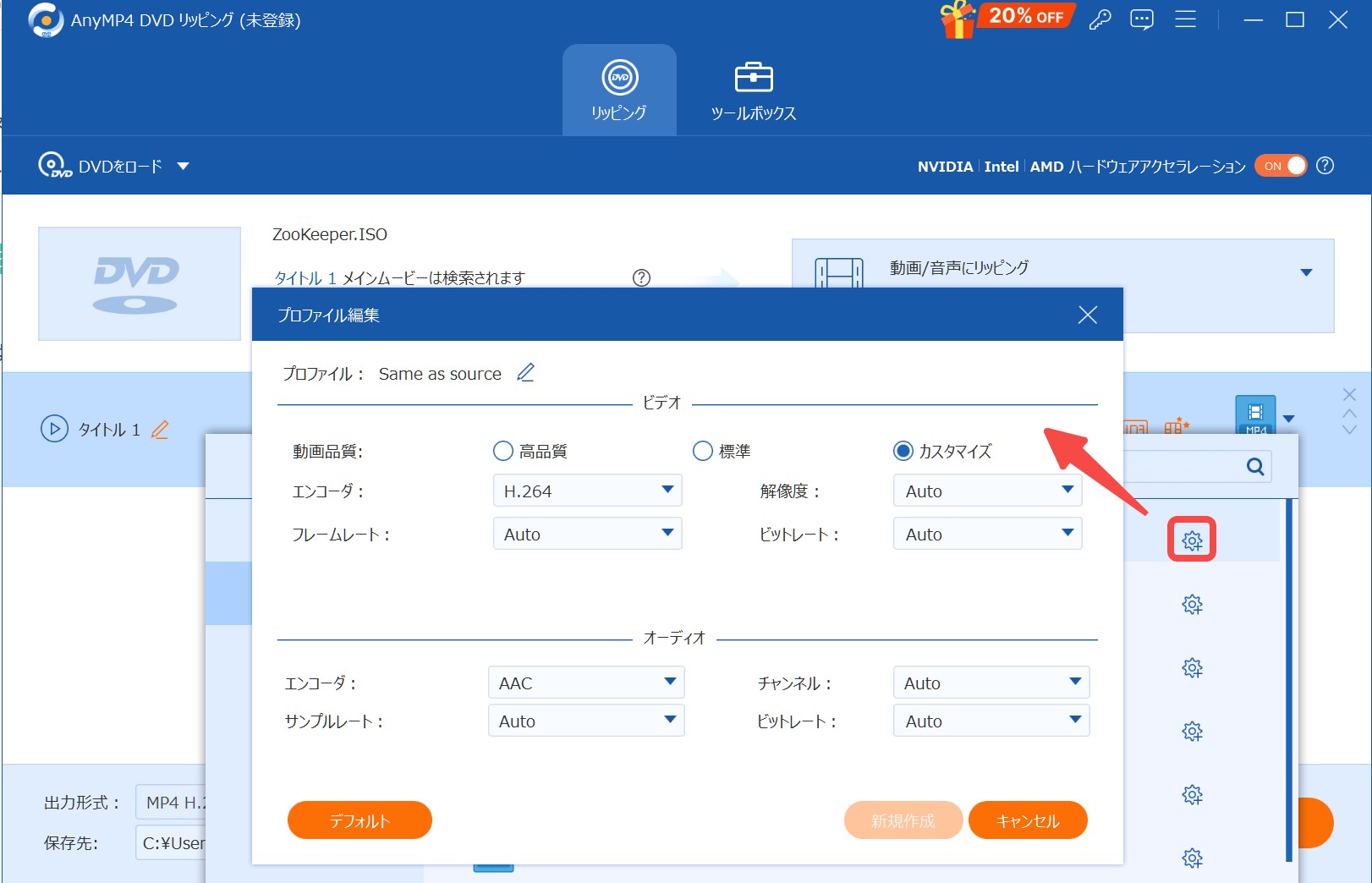Choose カスタマイズ video quality option

coord(903,451)
